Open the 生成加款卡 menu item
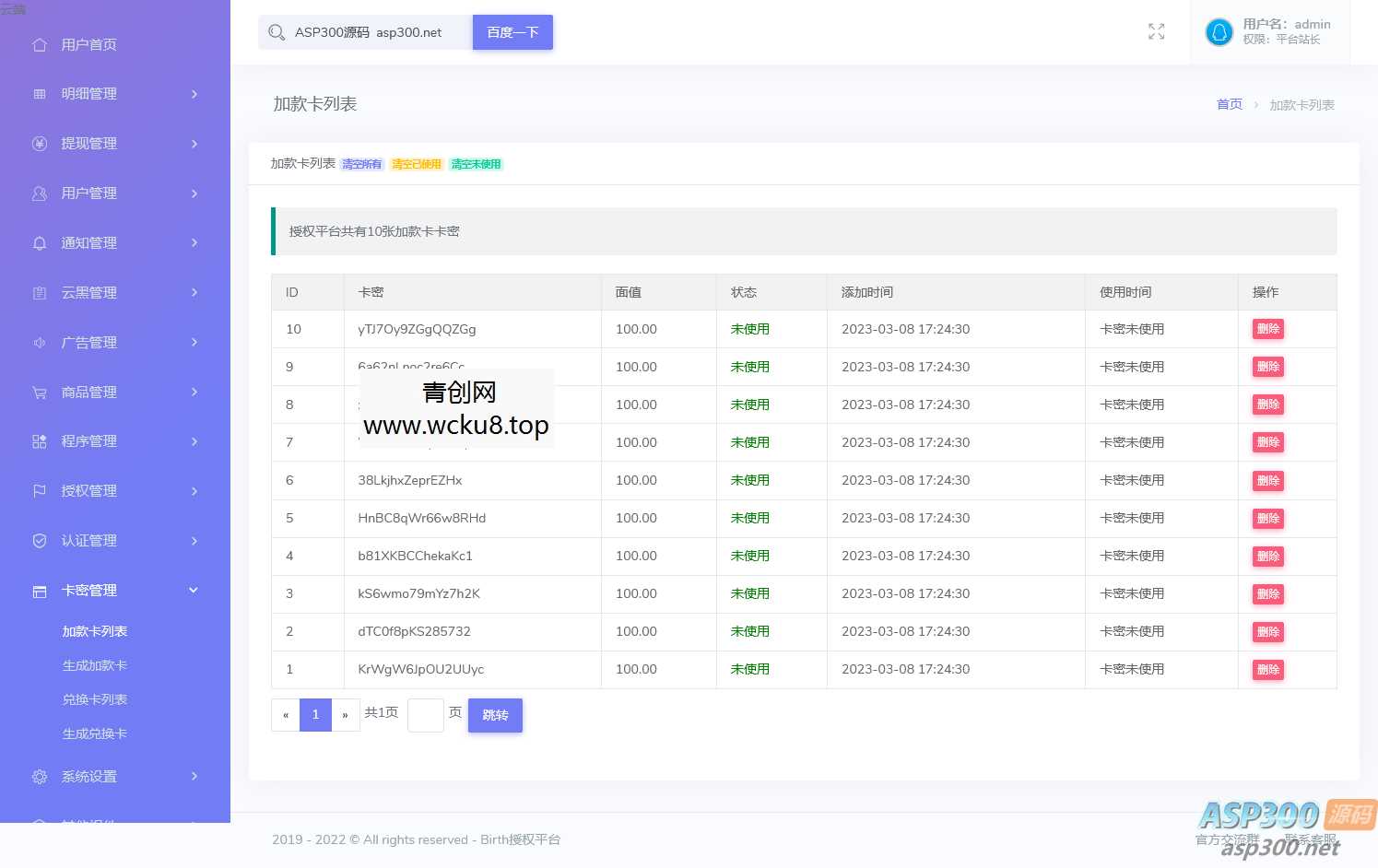Screen dimensions: 1378x868 tap(95, 664)
